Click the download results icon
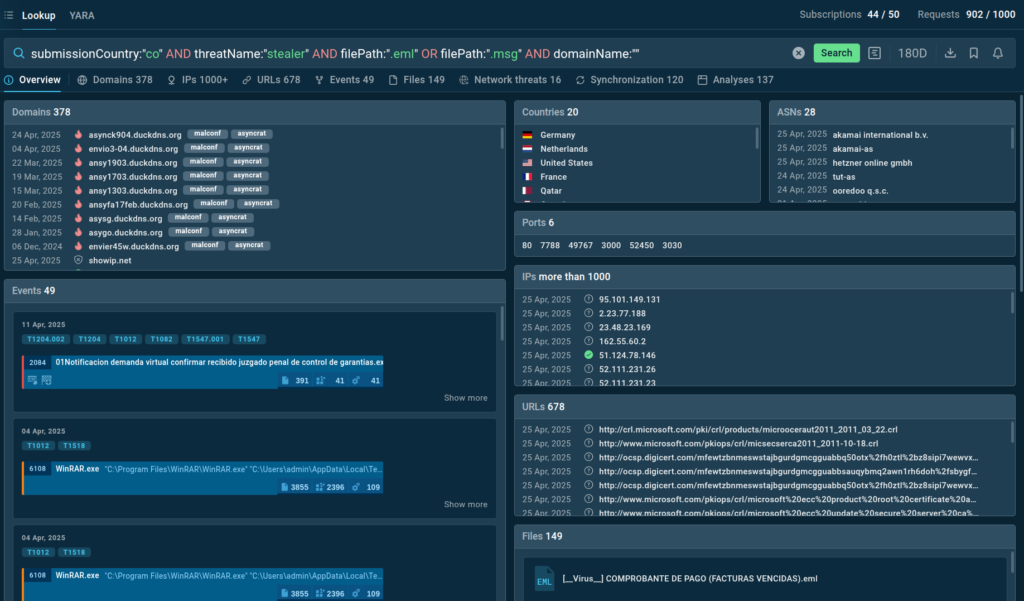1024x601 pixels. 950,53
